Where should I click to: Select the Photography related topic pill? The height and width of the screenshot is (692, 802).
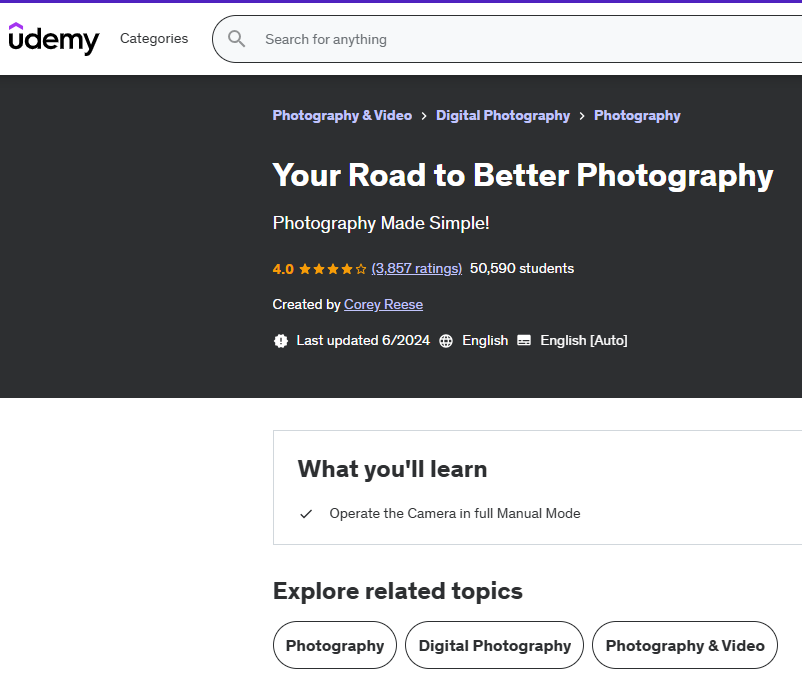(335, 646)
